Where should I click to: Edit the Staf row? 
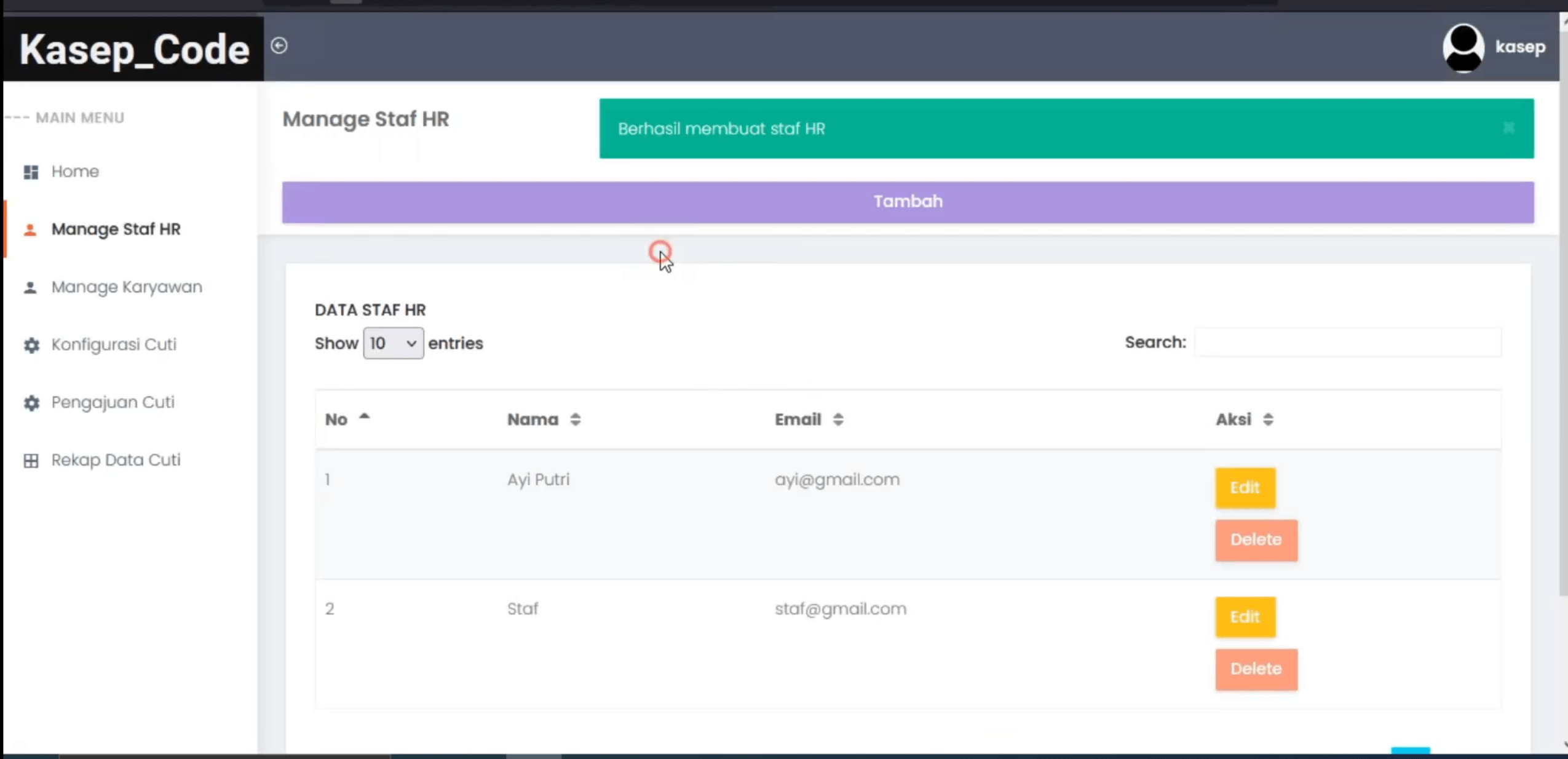(1245, 617)
